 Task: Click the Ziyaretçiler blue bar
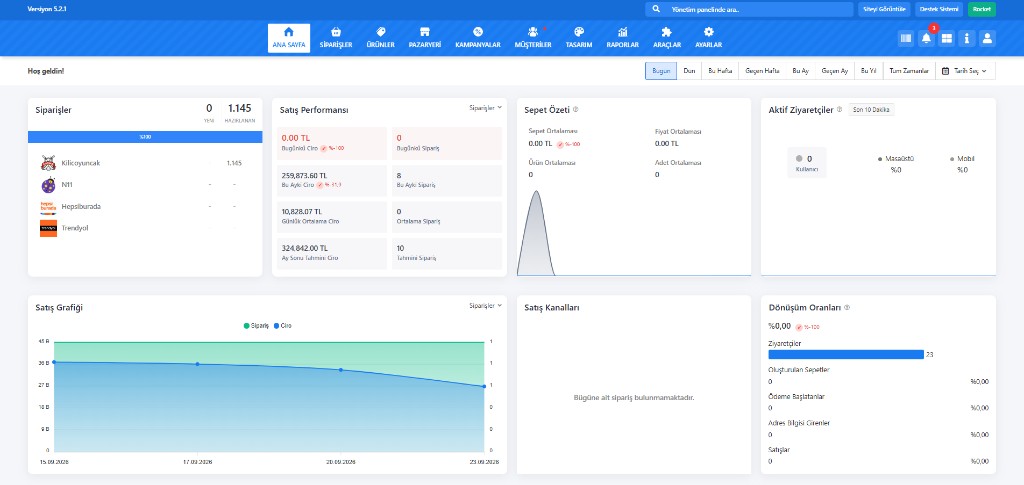pos(846,354)
